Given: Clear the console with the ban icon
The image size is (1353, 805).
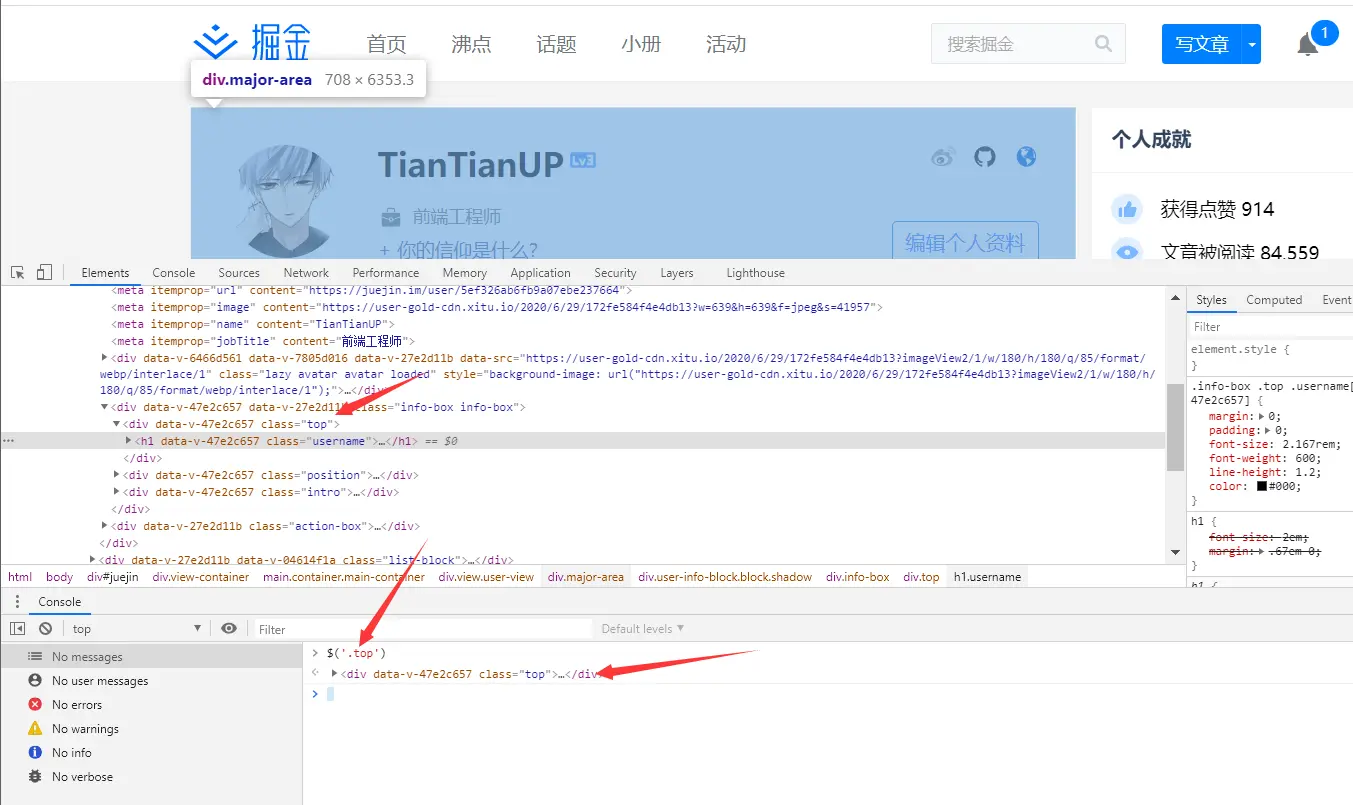Looking at the screenshot, I should (x=45, y=629).
